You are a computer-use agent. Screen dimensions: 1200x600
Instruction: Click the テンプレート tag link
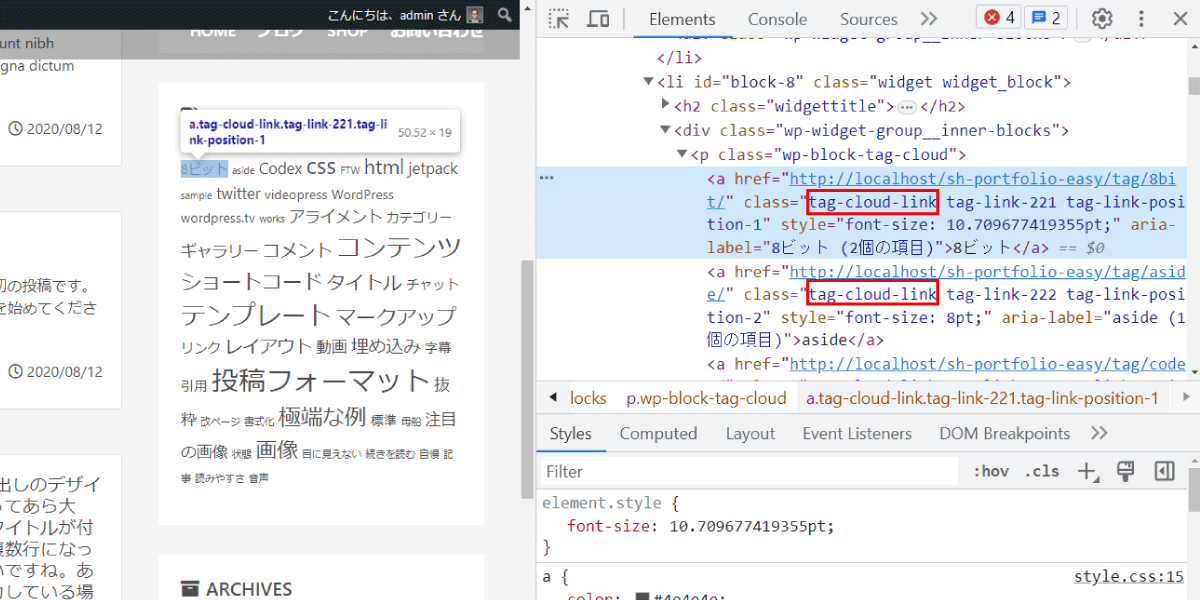coord(256,316)
